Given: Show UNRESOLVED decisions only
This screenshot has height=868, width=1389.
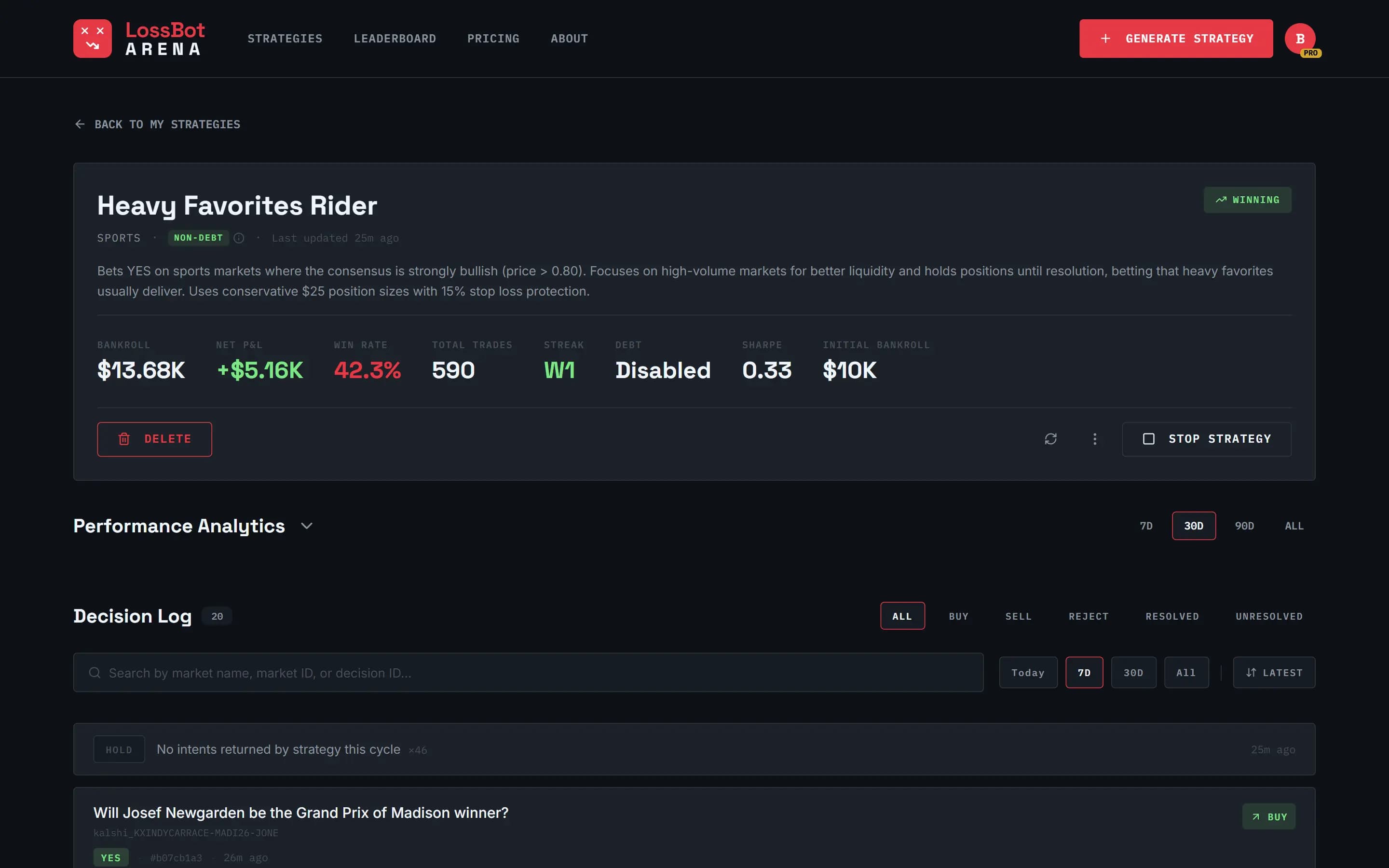Looking at the screenshot, I should (x=1269, y=616).
